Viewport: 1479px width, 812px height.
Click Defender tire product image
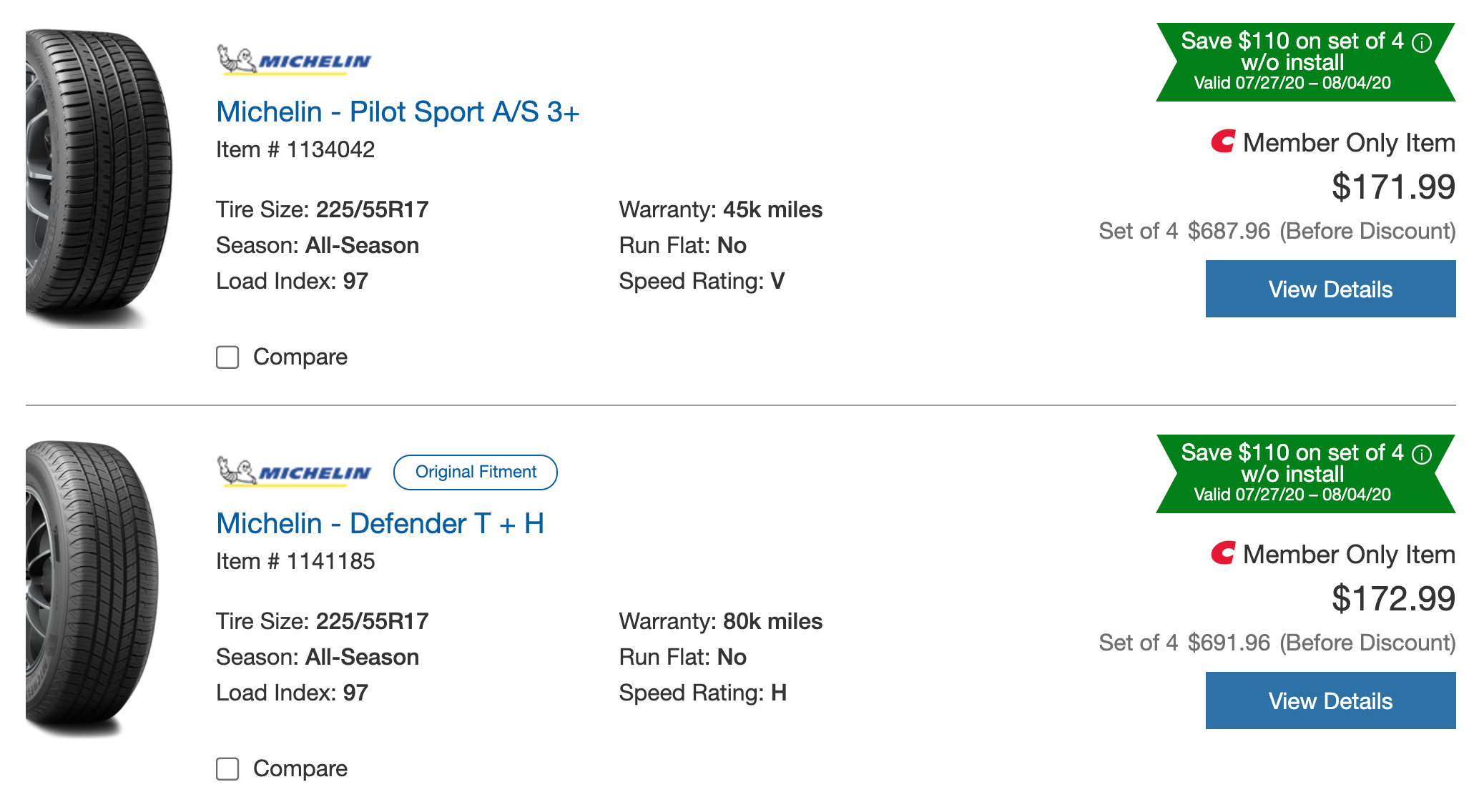(93, 590)
